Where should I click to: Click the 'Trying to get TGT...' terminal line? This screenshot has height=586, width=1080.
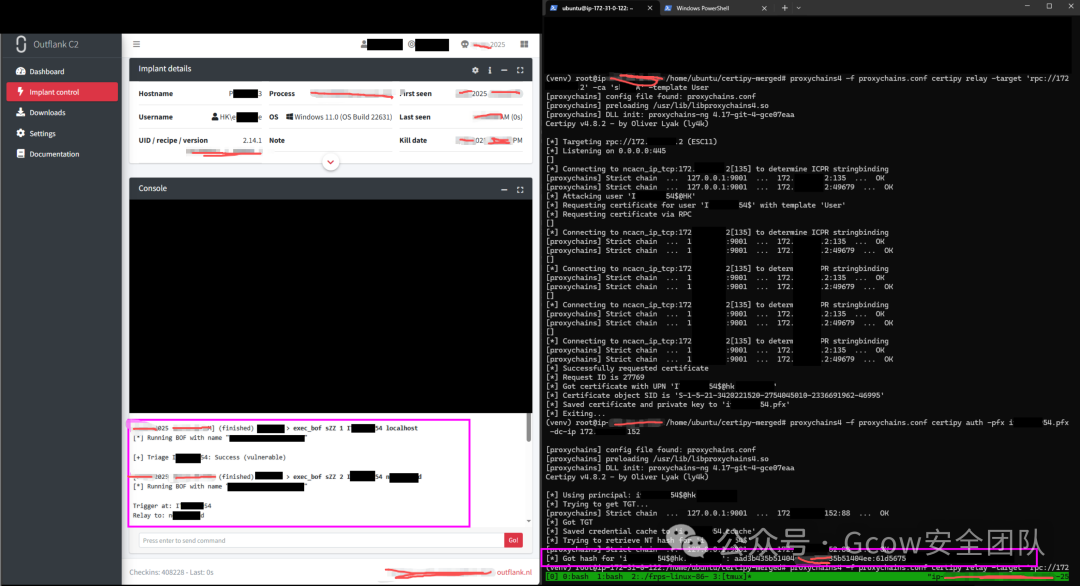pyautogui.click(x=596, y=504)
